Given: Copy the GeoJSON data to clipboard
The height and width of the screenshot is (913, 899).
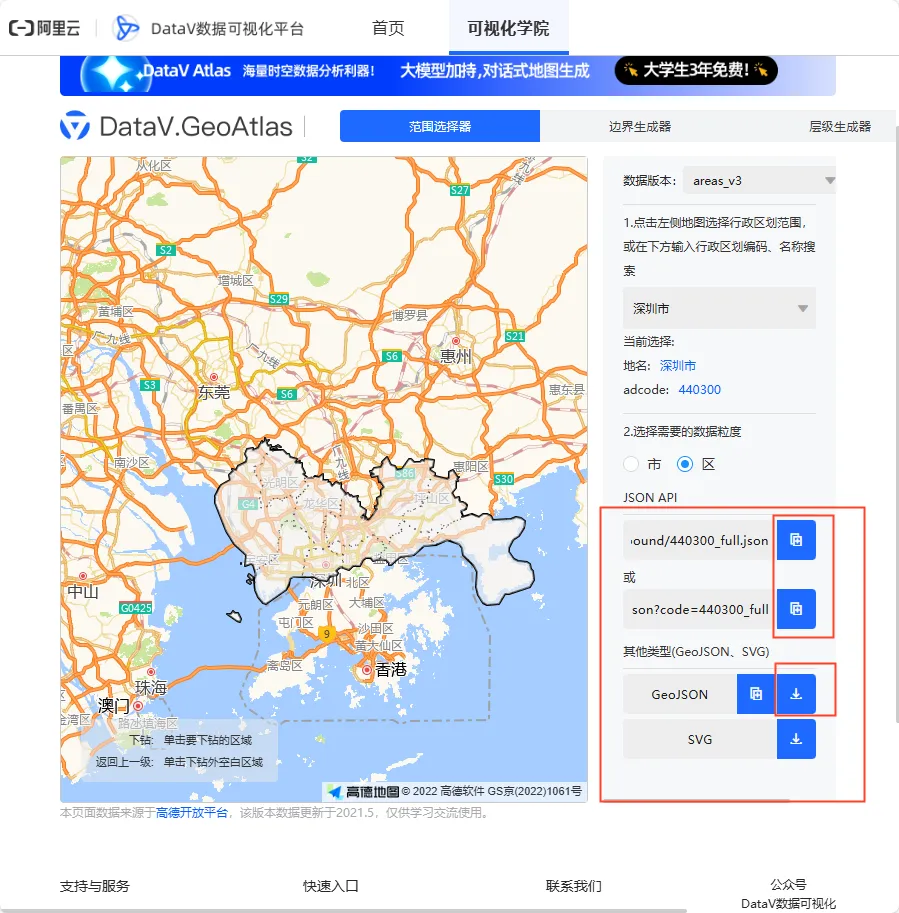Looking at the screenshot, I should (x=756, y=693).
